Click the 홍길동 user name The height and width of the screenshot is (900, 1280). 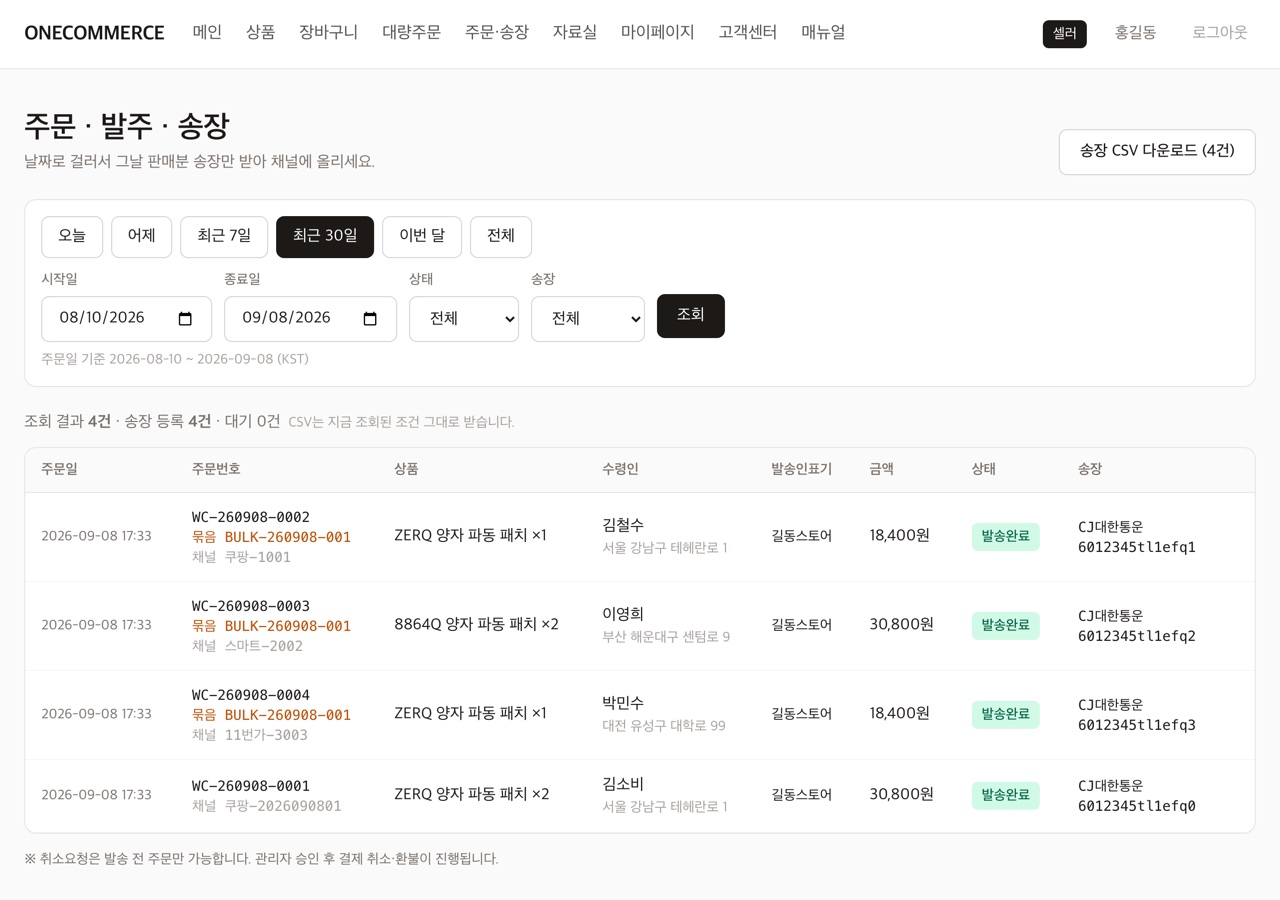1135,33
